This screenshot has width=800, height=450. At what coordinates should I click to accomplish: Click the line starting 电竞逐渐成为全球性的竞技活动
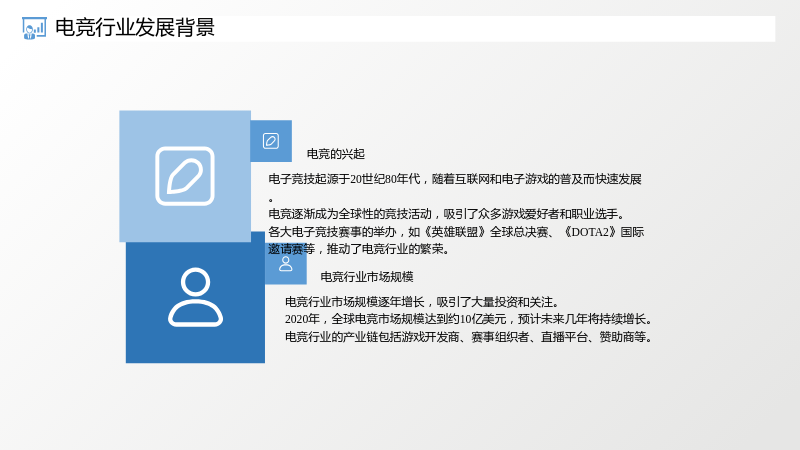coord(447,214)
